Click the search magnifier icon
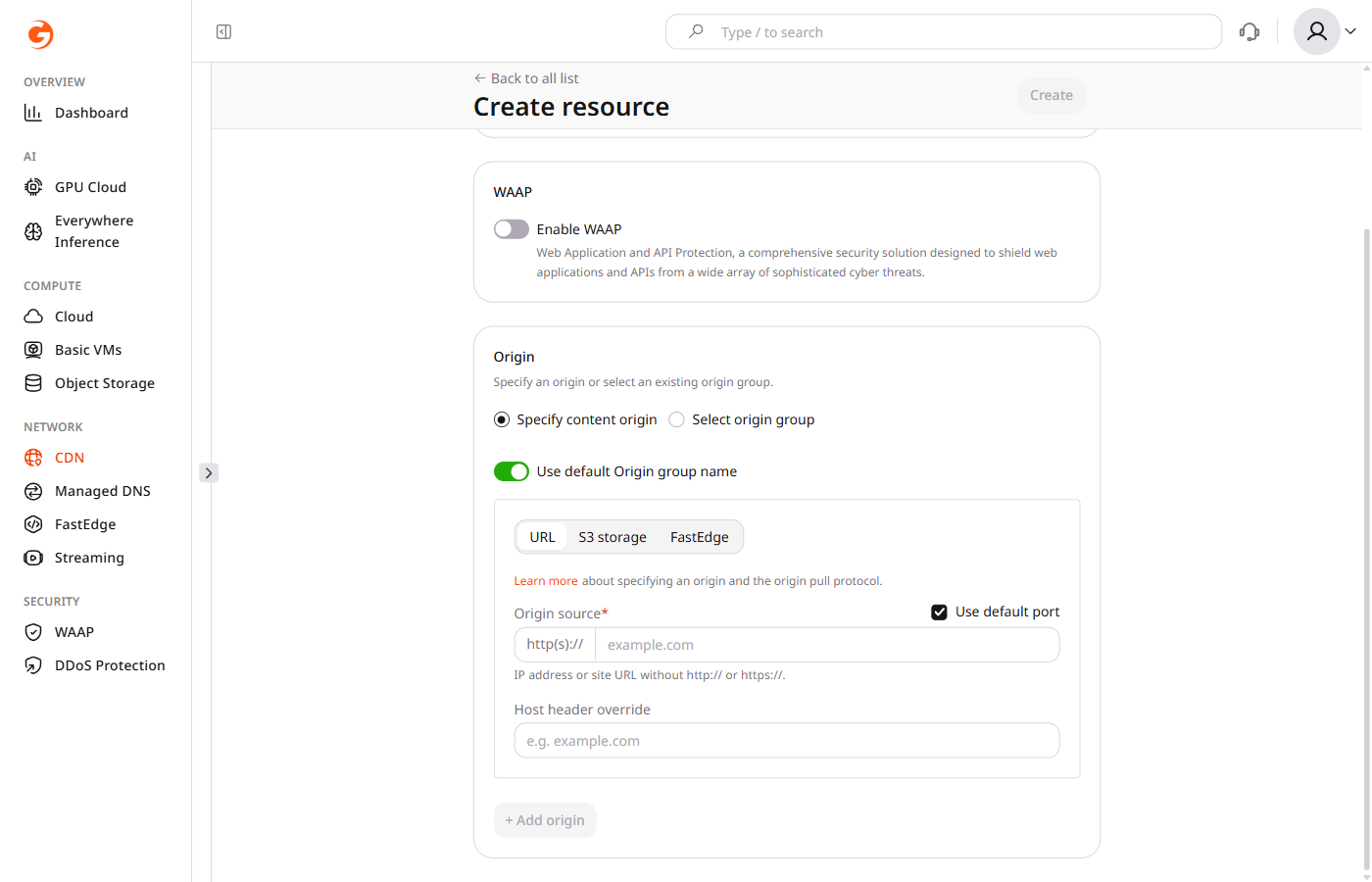 coord(696,31)
